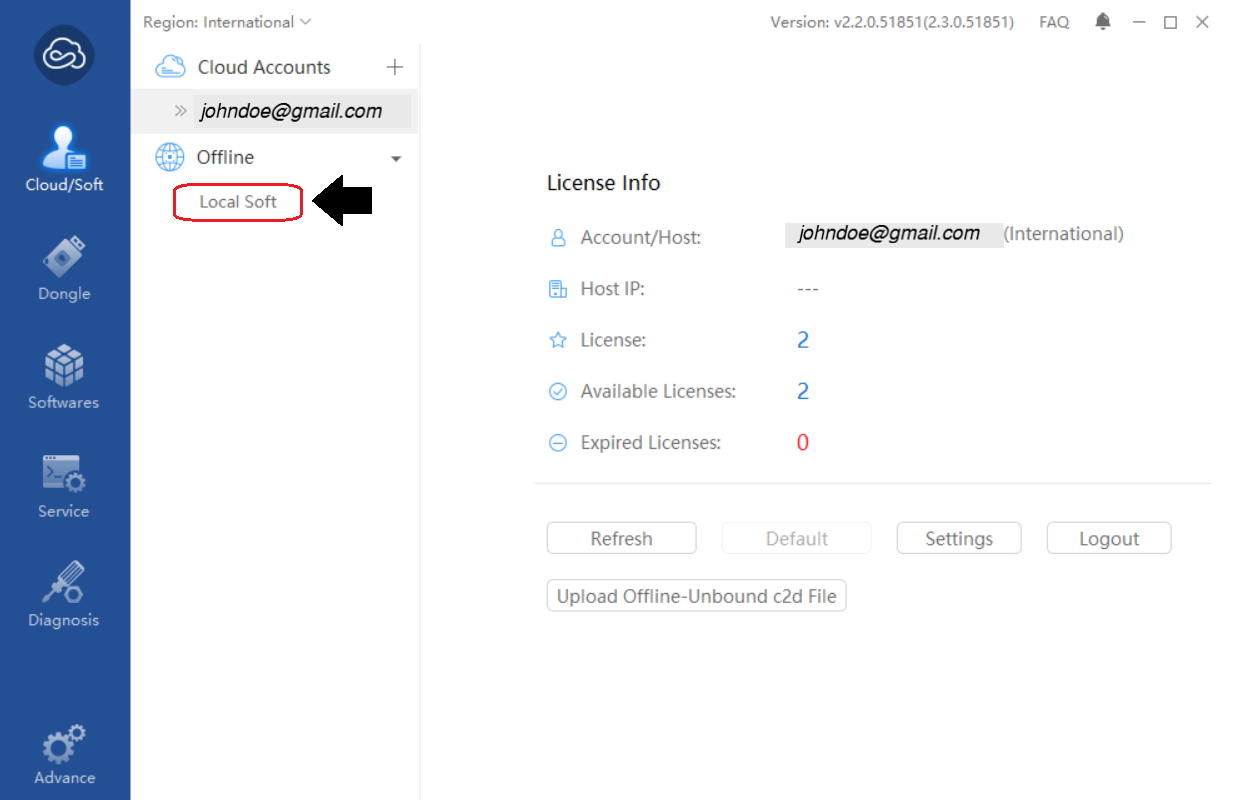The height and width of the screenshot is (800, 1235).
Task: Open notifications via the bell icon
Action: (x=1102, y=21)
